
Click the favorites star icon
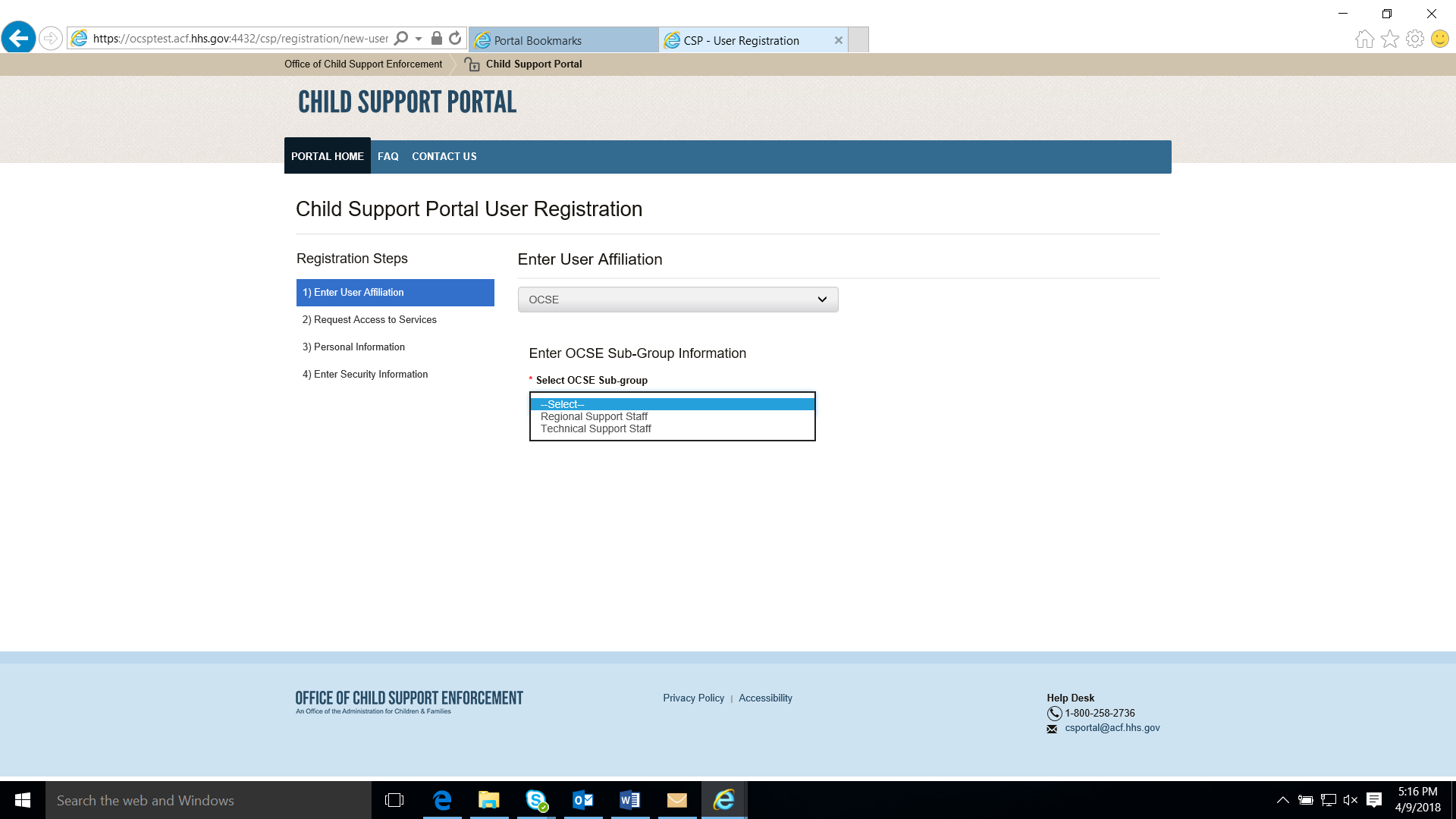click(1389, 39)
